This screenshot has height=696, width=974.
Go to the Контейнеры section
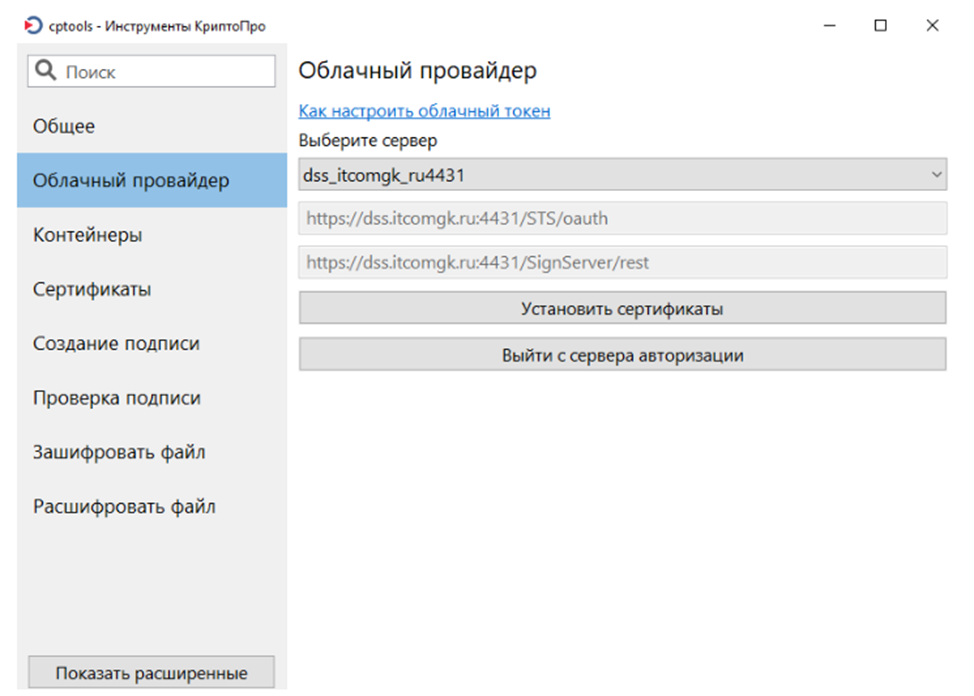tap(87, 235)
